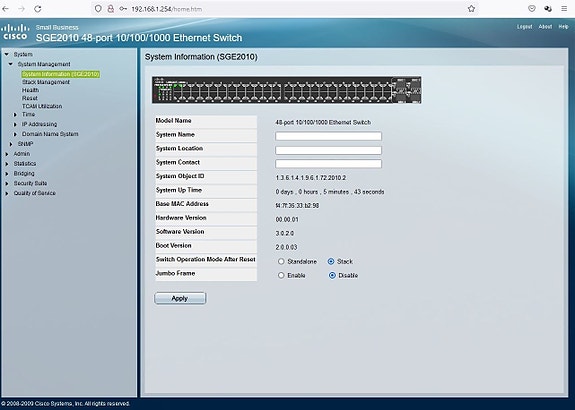575x410 pixels.
Task: Click the browser extensions icon
Action: pos(548,9)
